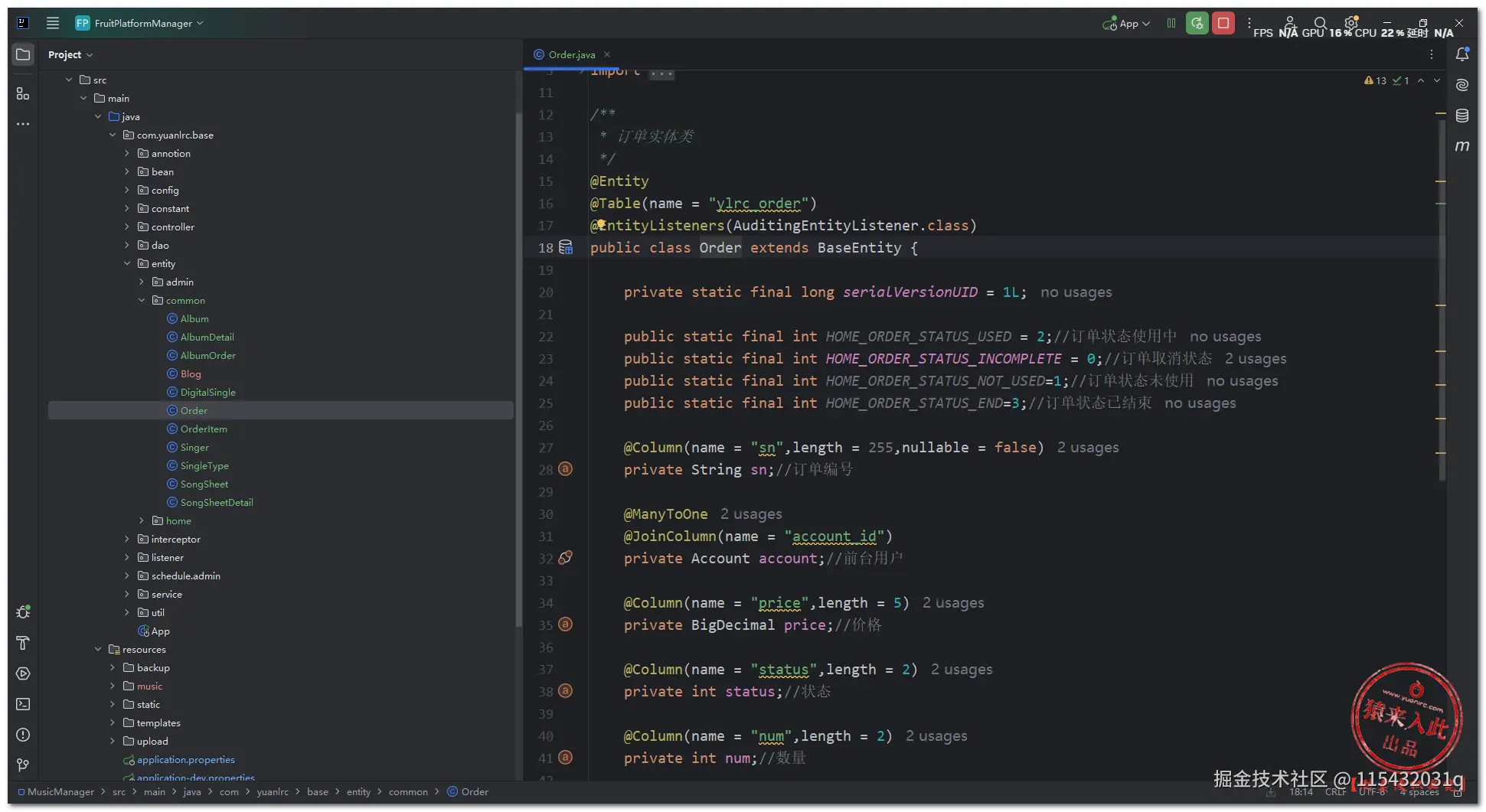Select the App class in project tree
Viewport: 1486px width, 812px height.
153,631
